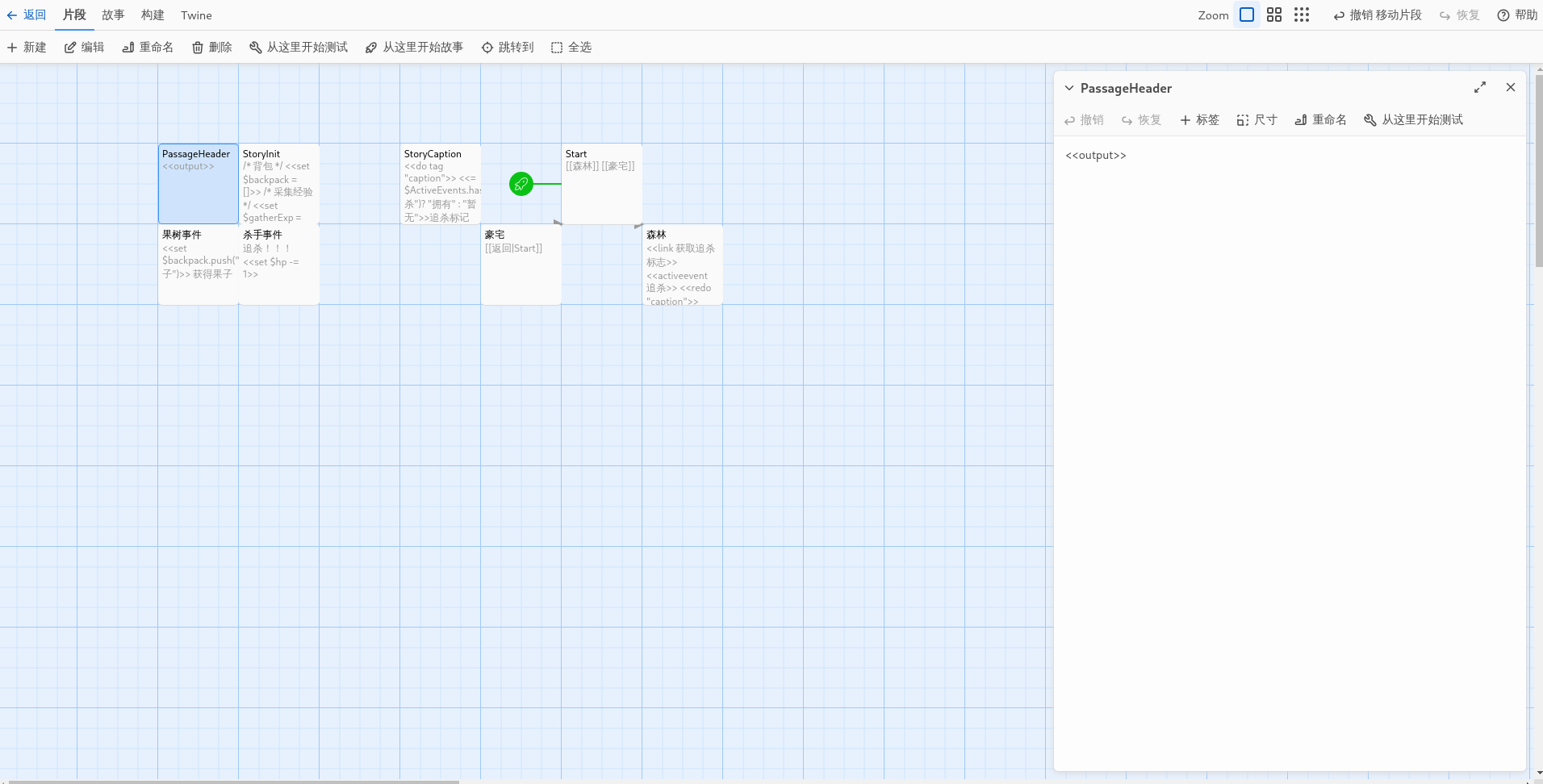Click panel 从这里开始测试 button

[x=1413, y=119]
